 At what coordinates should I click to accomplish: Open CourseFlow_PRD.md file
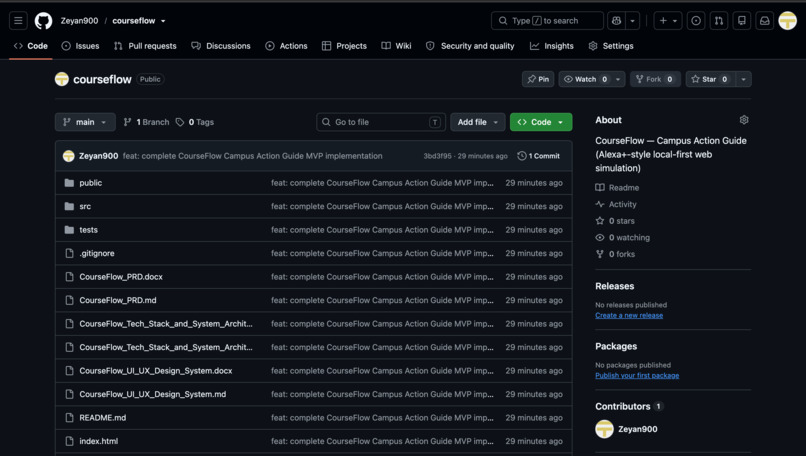(118, 300)
